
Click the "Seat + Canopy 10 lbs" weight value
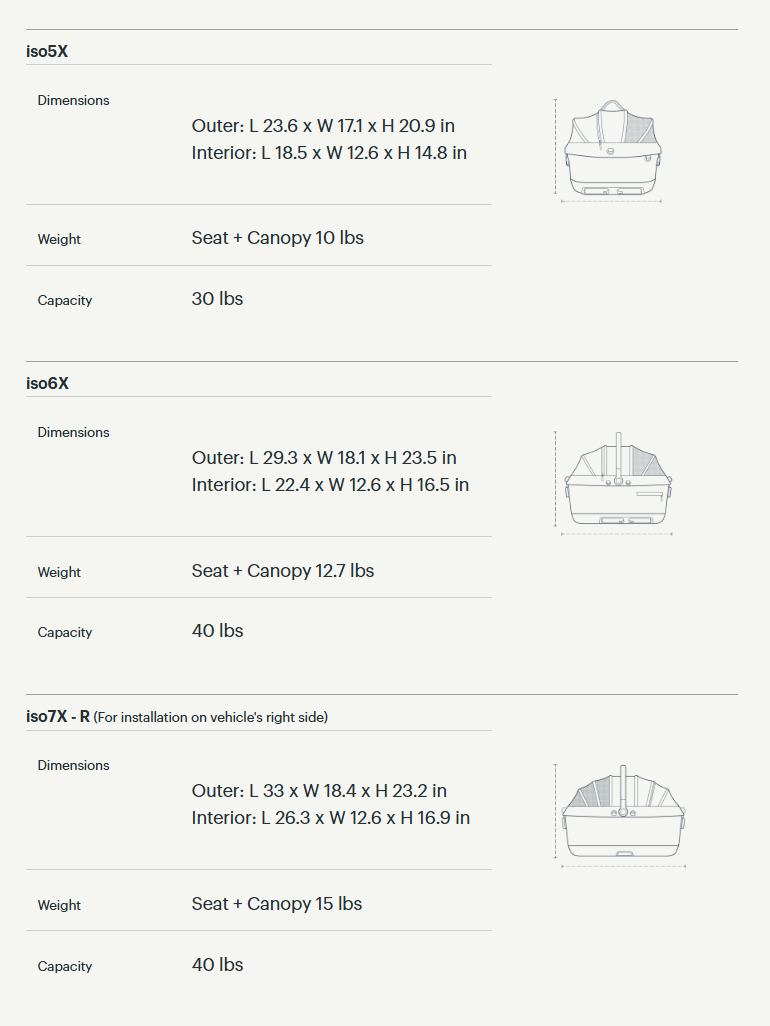(277, 238)
